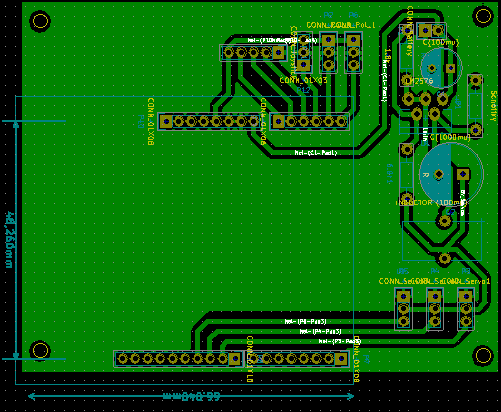Click the horizontal 66.040mm dimension text

[192, 396]
